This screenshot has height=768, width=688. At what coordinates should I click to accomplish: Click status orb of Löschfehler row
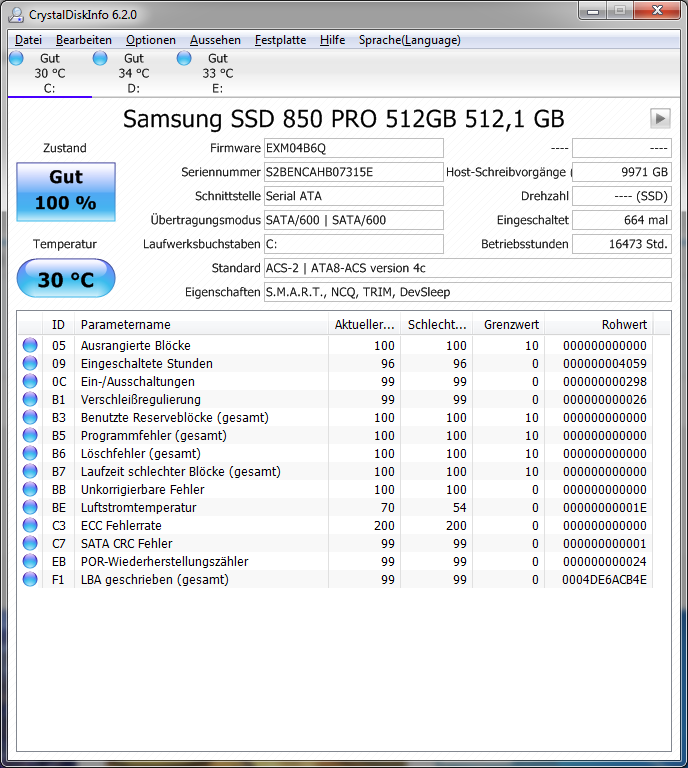click(30, 453)
